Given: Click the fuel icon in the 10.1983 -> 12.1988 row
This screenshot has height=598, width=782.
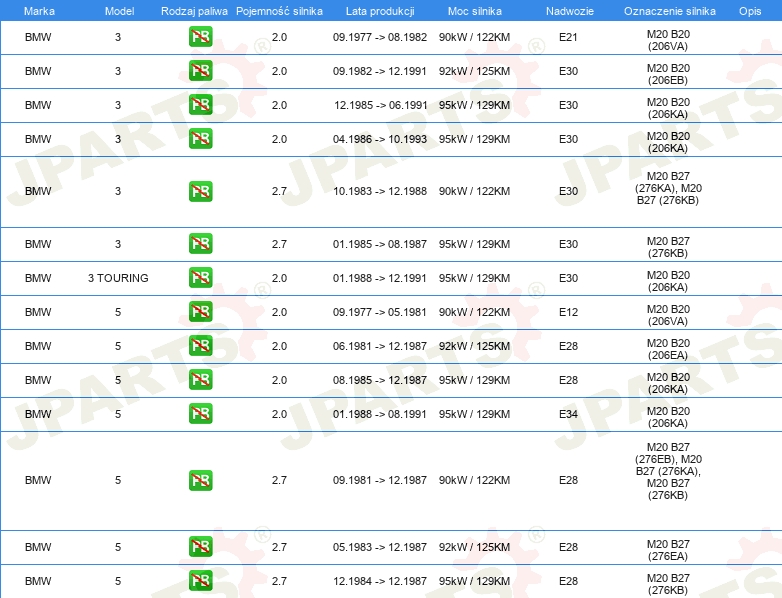Looking at the screenshot, I should tap(200, 192).
